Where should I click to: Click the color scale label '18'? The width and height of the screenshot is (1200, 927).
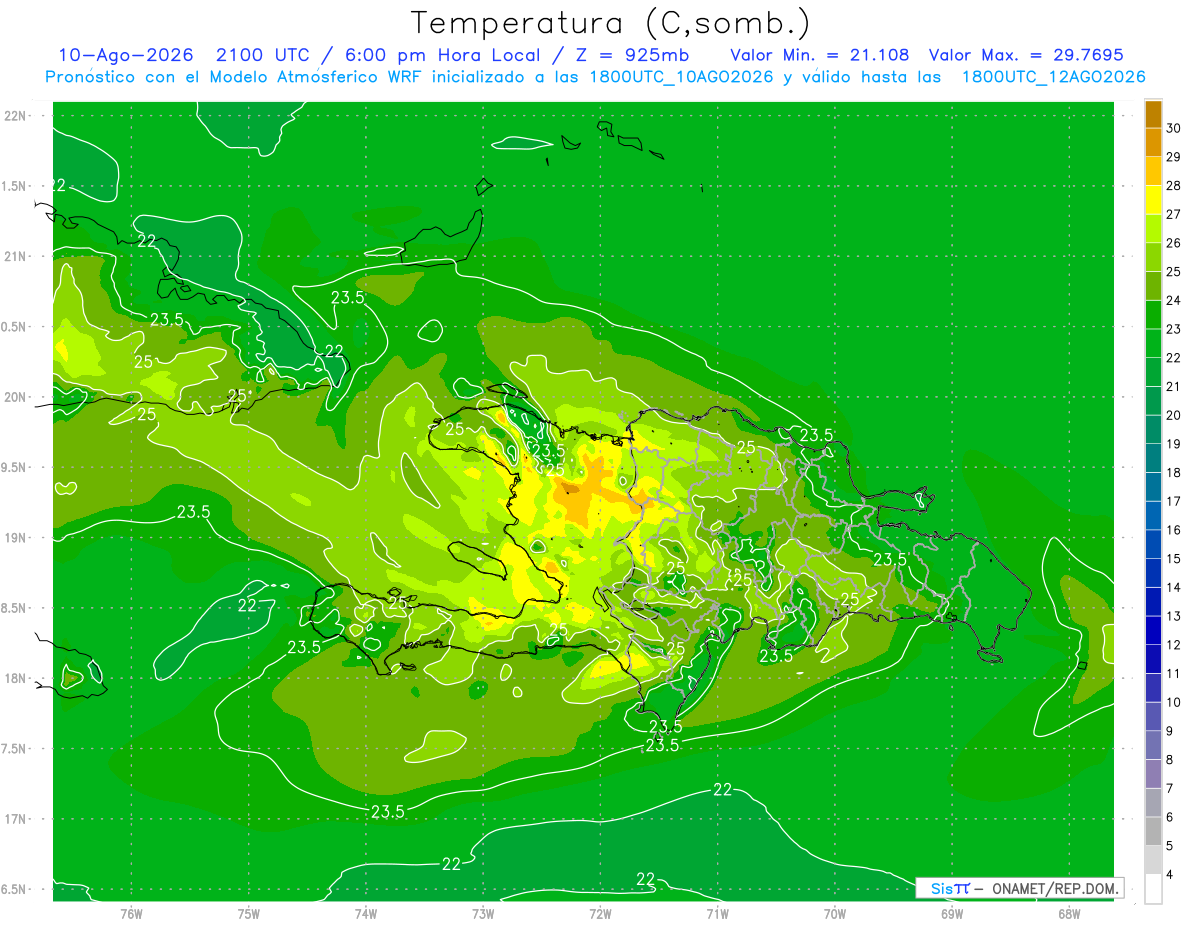pos(1174,472)
